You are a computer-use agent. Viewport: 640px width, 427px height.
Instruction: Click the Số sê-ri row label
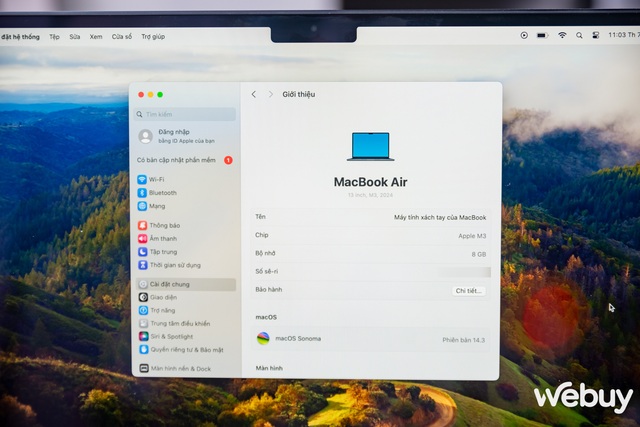tap(267, 271)
